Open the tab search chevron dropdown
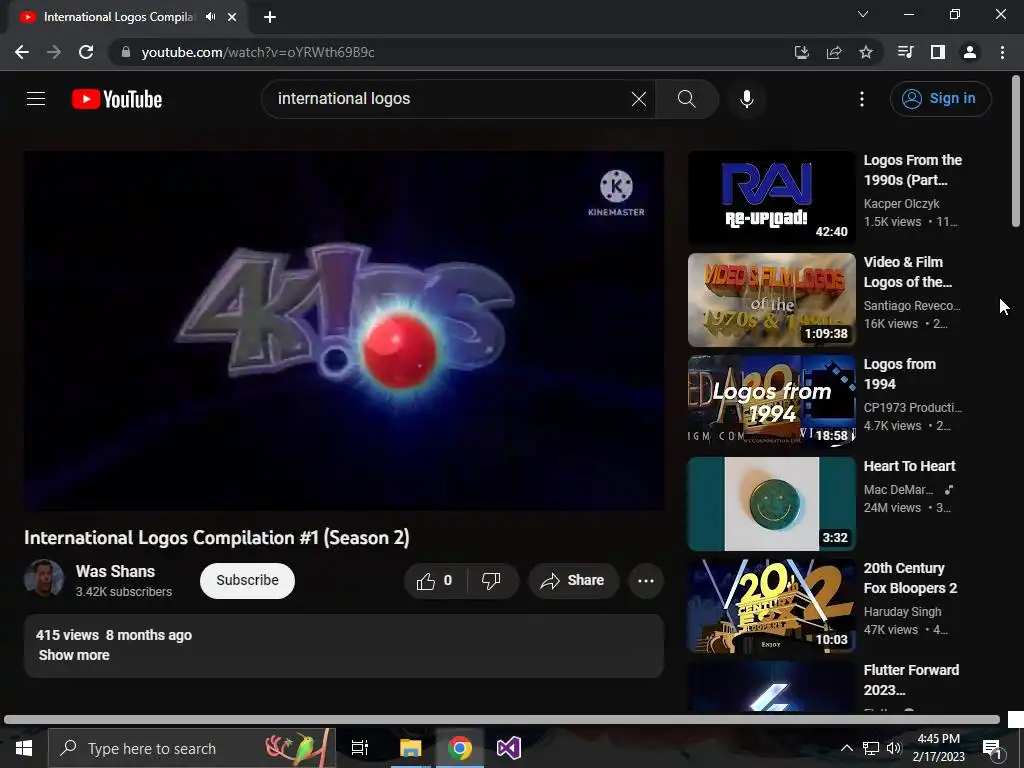This screenshot has width=1024, height=768. tap(863, 14)
